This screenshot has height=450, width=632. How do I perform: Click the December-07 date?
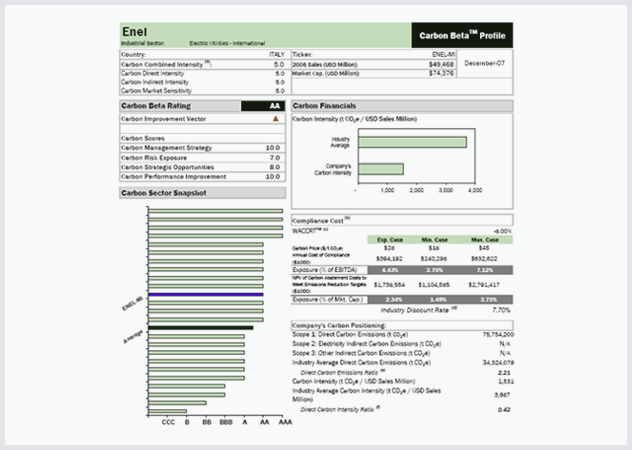(484, 63)
